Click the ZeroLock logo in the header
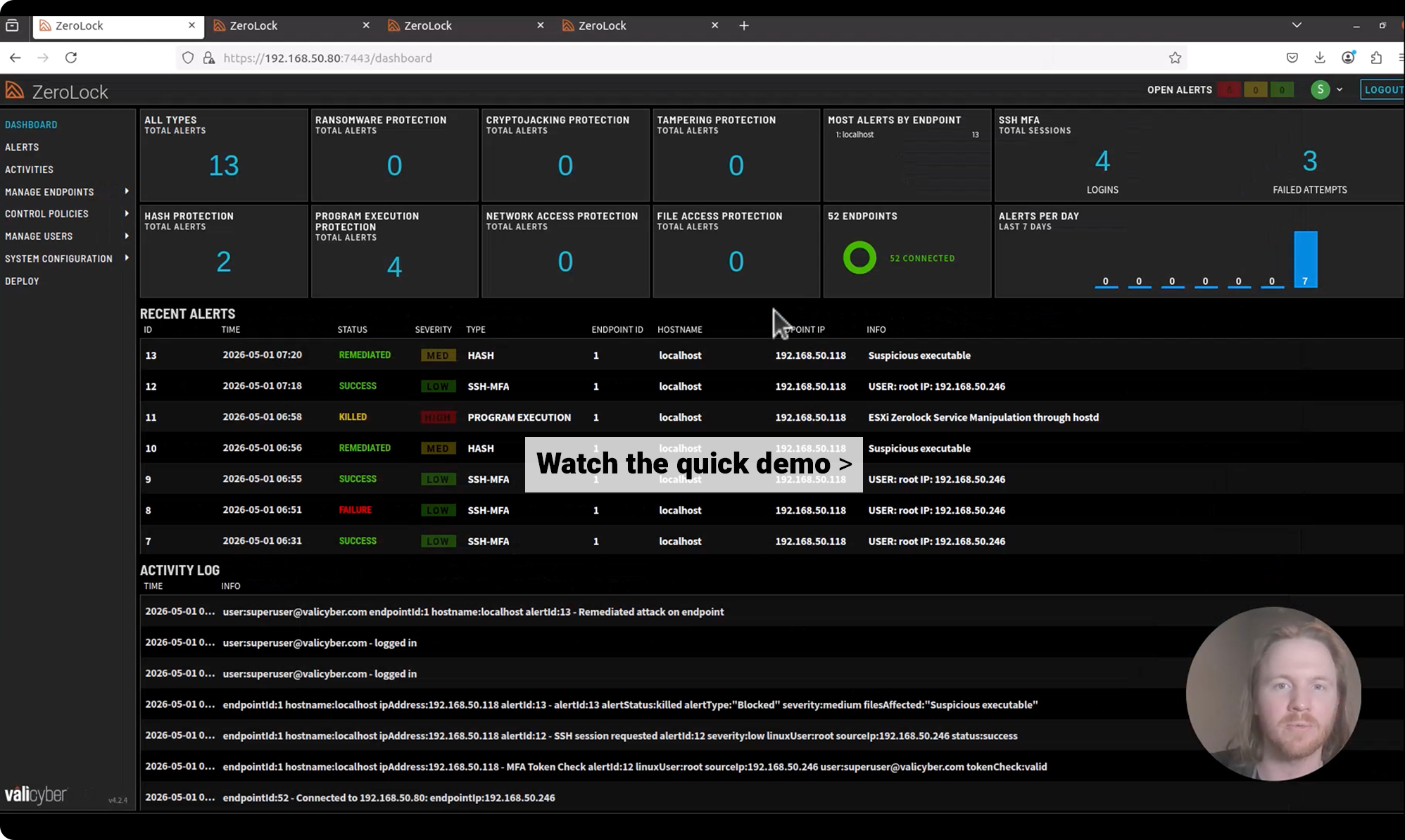This screenshot has height=840, width=1405. 57,91
